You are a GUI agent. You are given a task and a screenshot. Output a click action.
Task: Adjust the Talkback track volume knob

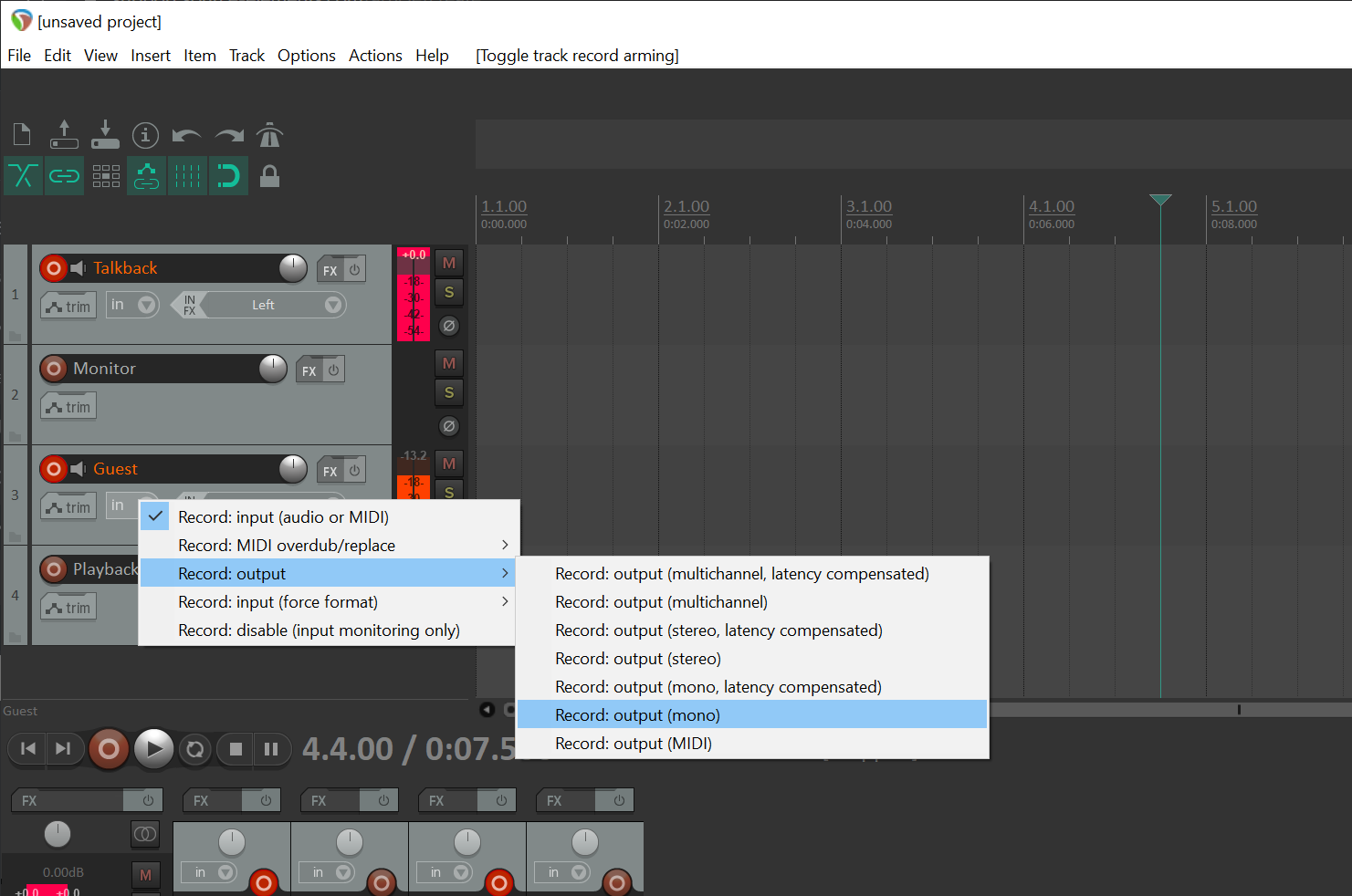point(293,268)
